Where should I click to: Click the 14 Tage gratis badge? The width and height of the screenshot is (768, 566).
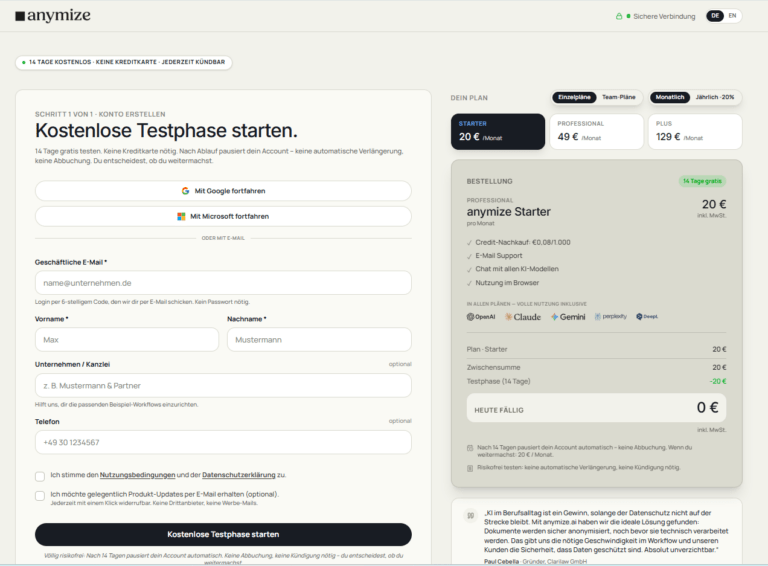coord(702,181)
